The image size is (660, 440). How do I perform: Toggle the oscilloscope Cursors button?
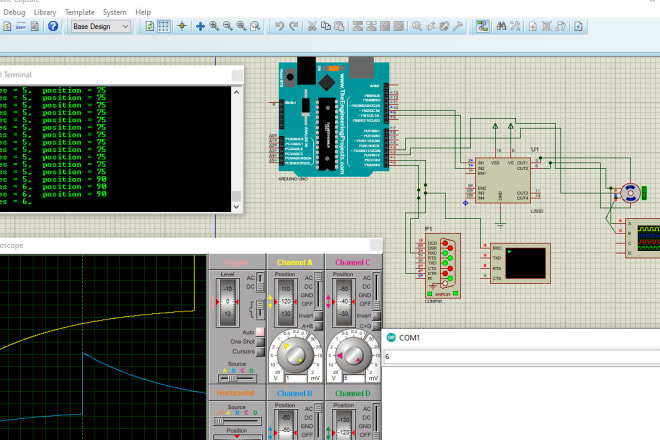[260, 351]
